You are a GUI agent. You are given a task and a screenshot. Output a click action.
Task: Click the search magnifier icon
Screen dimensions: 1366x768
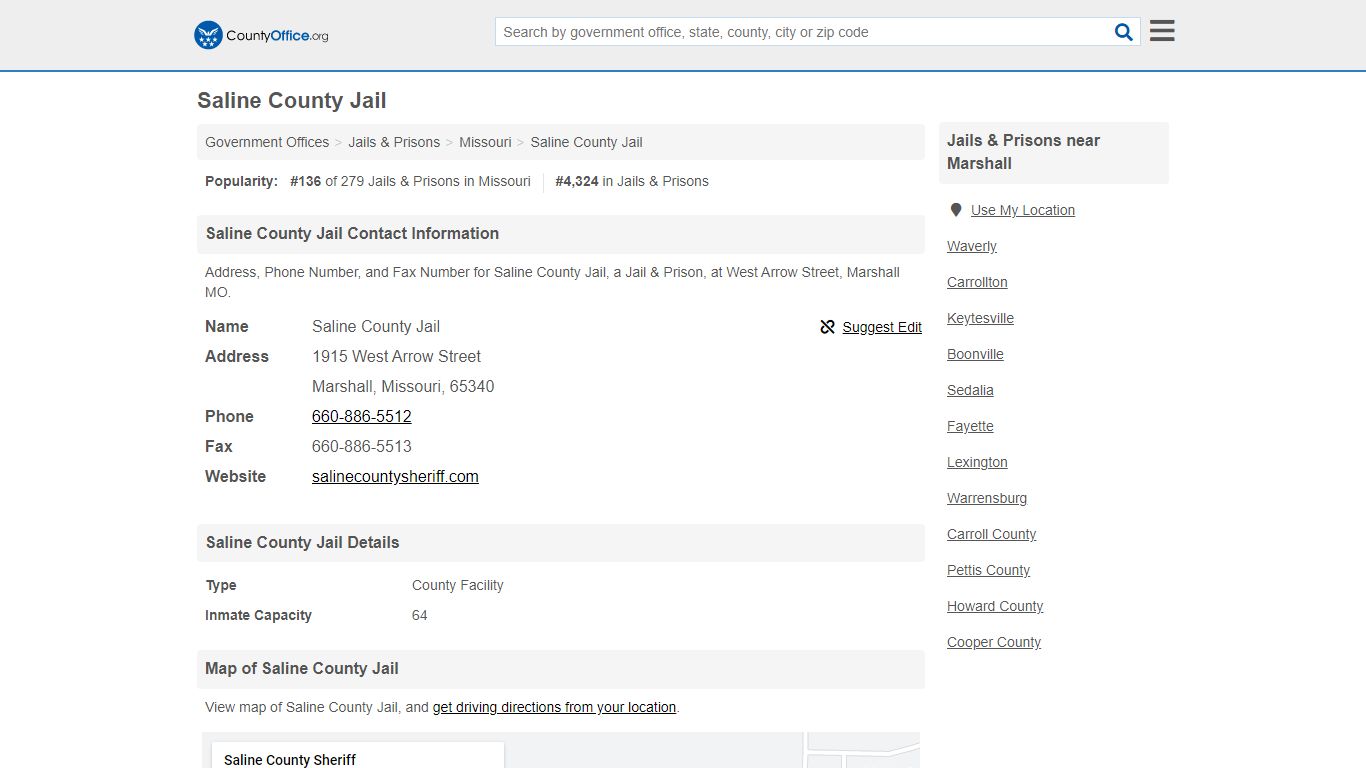[x=1124, y=32]
